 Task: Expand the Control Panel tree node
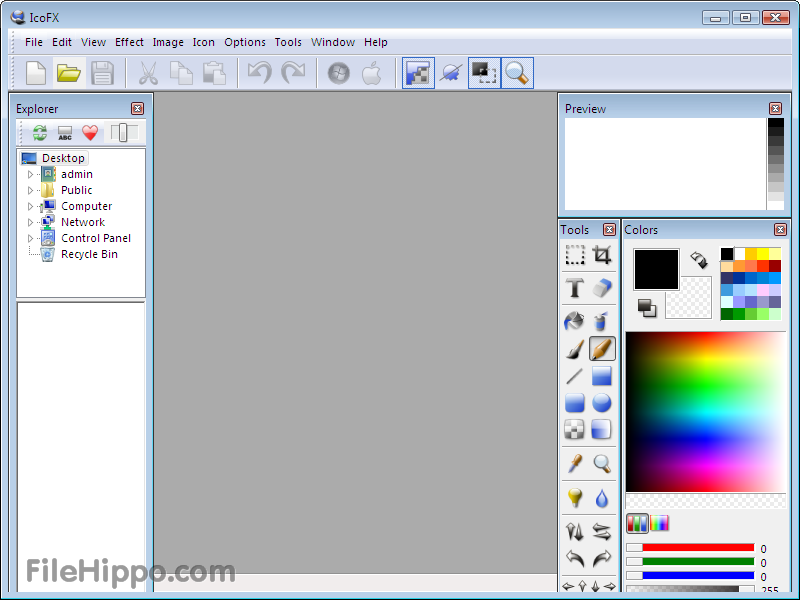[x=30, y=238]
